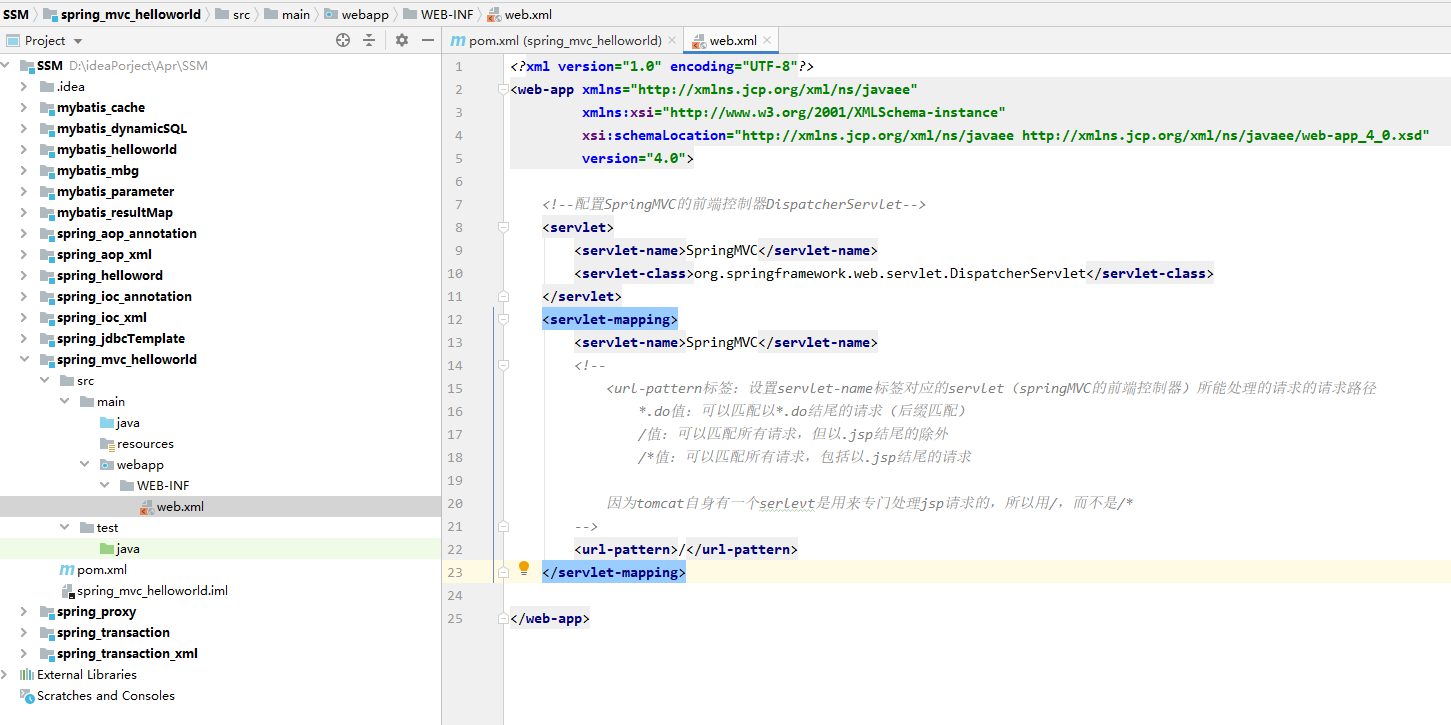
Task: Close the pom.xml editor tab
Action: click(672, 41)
